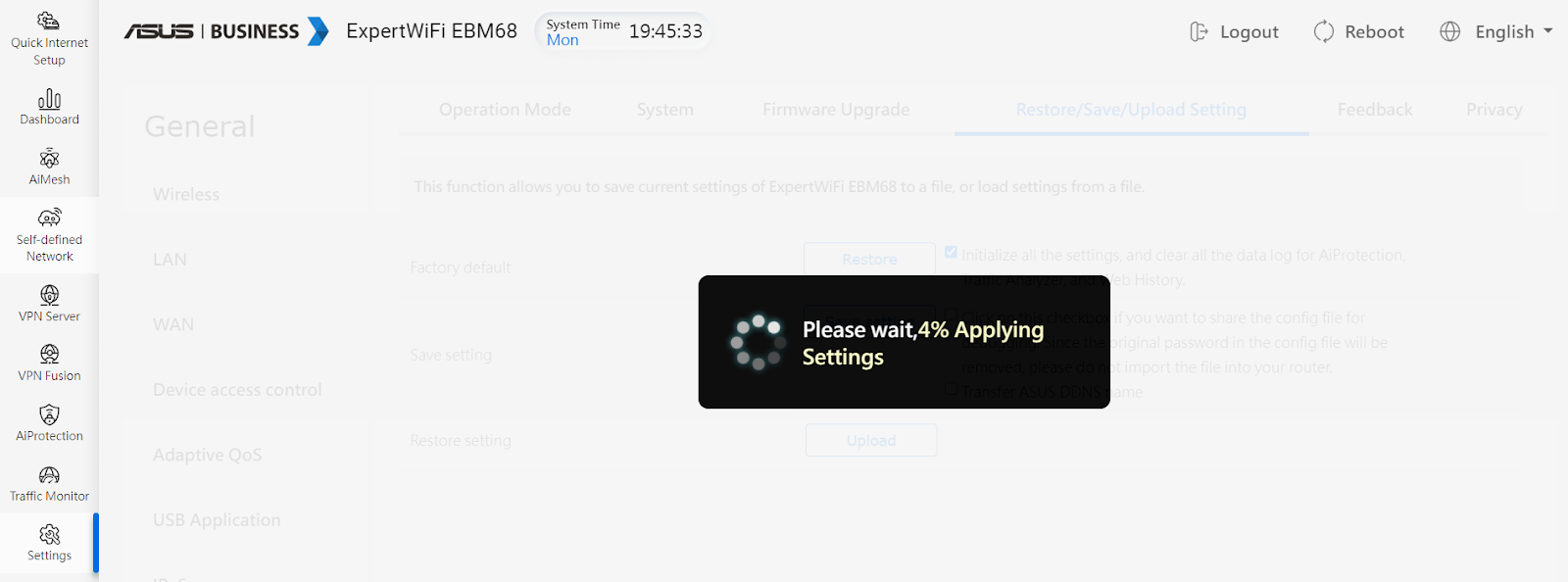
Task: Click the ASUS Business logo
Action: click(x=226, y=31)
